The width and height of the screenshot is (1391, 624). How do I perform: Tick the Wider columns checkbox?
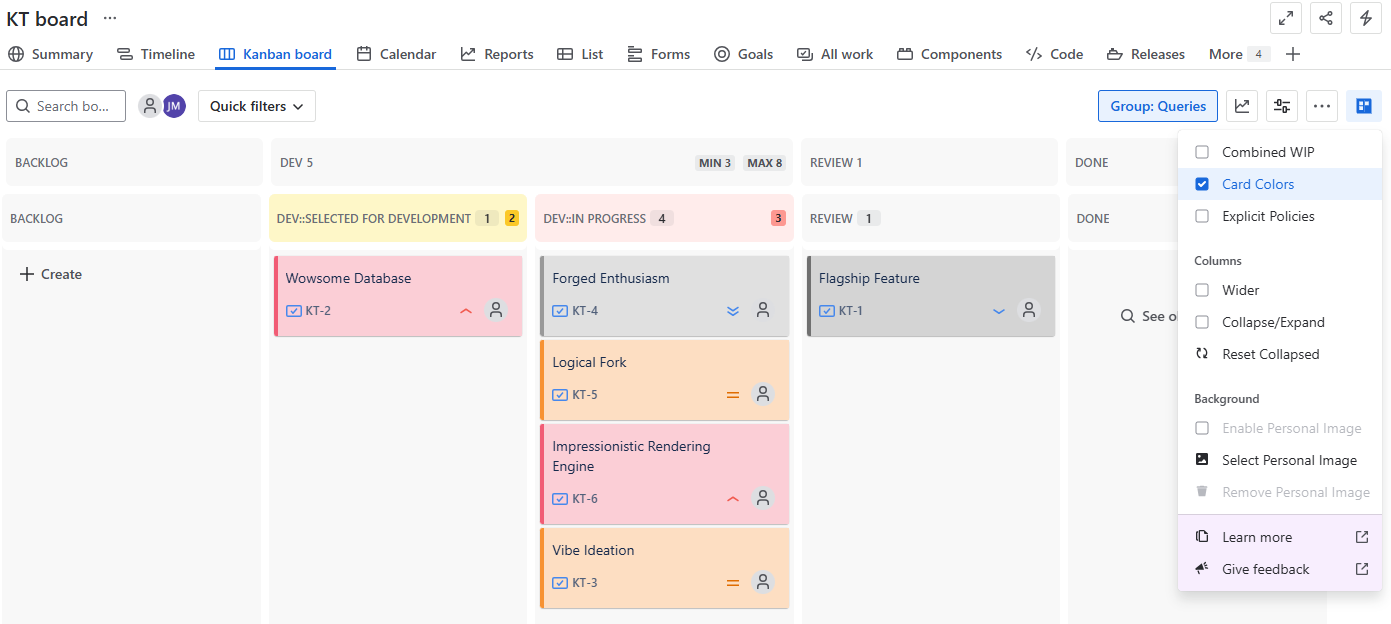pos(1202,290)
